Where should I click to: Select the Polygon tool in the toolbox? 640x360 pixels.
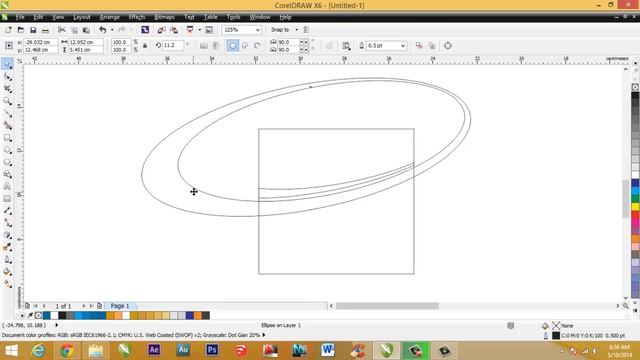pyautogui.click(x=7, y=162)
